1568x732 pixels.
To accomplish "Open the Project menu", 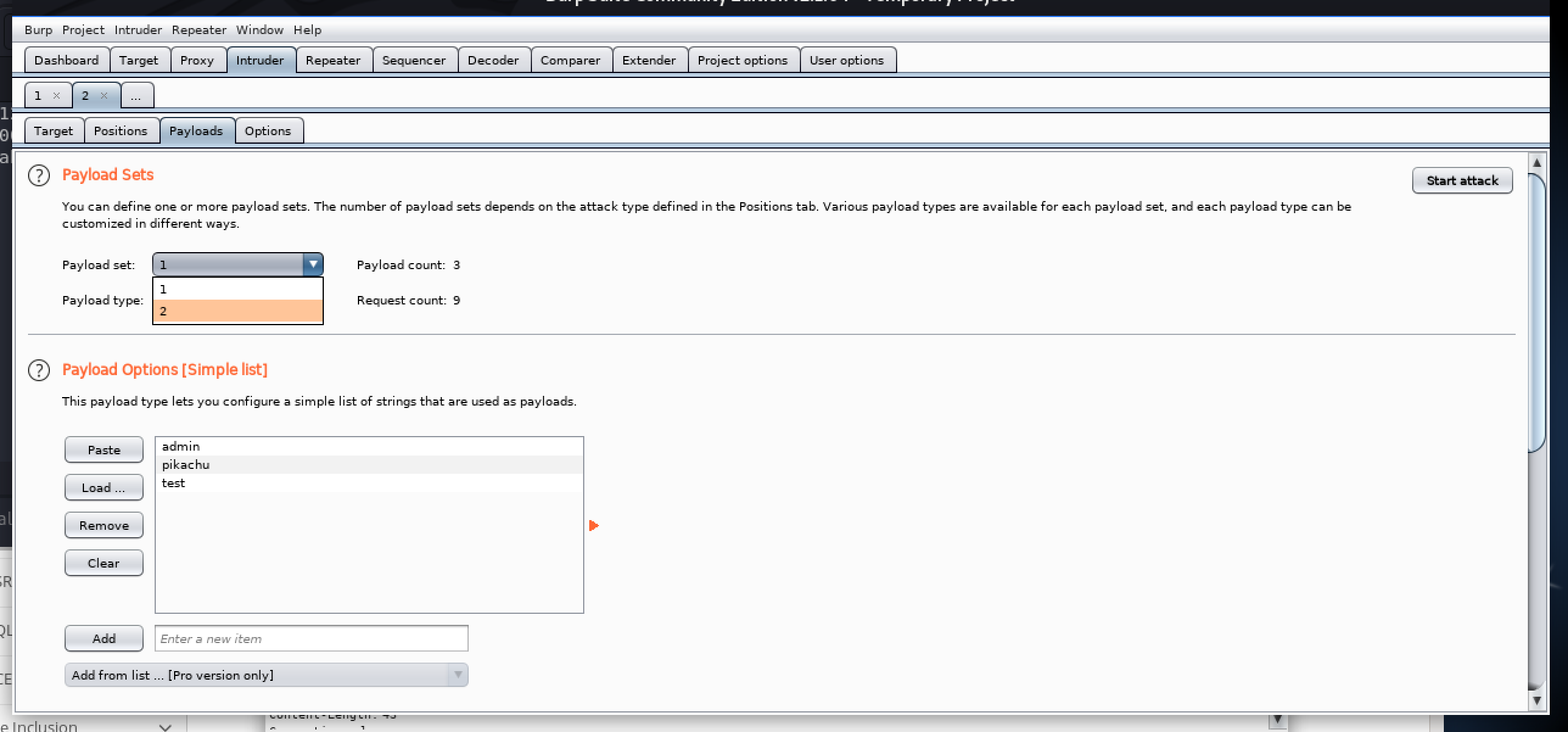I will pyautogui.click(x=83, y=30).
